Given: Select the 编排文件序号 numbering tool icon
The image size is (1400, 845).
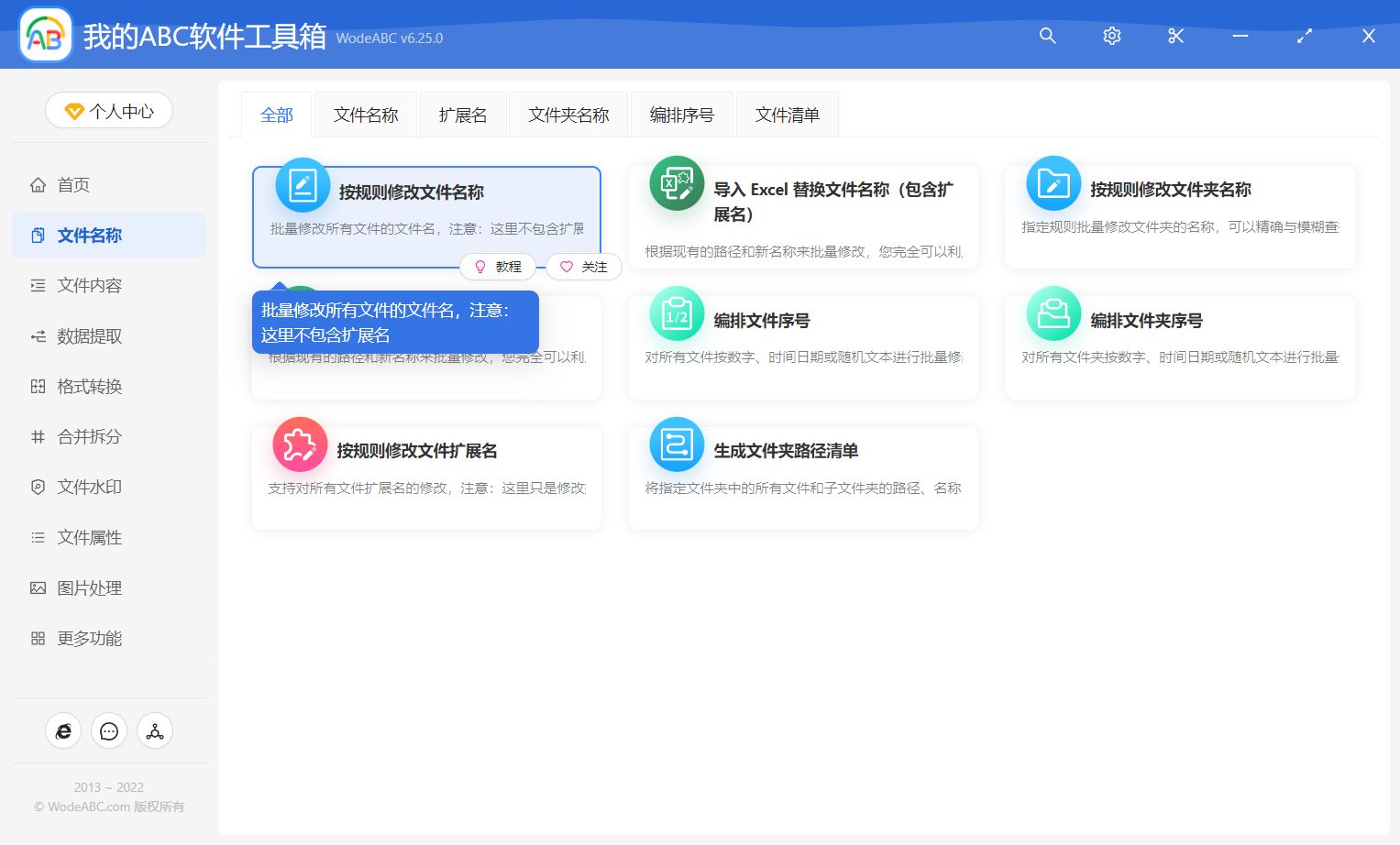Looking at the screenshot, I should pyautogui.click(x=676, y=313).
